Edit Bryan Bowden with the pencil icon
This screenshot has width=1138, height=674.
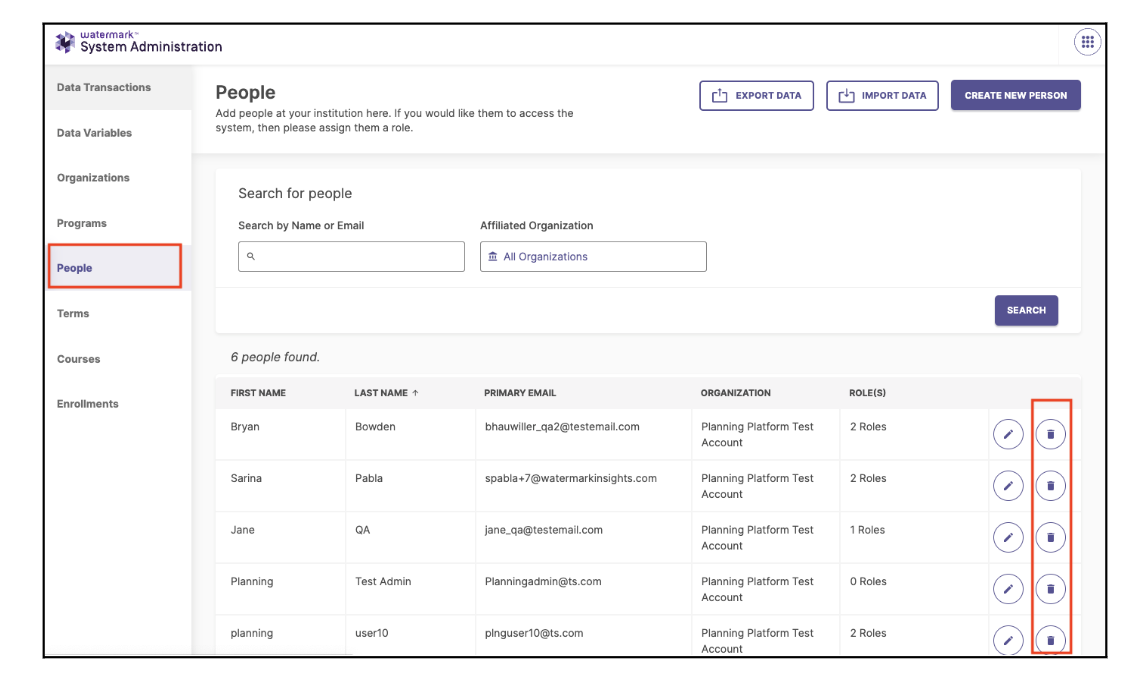click(1008, 435)
